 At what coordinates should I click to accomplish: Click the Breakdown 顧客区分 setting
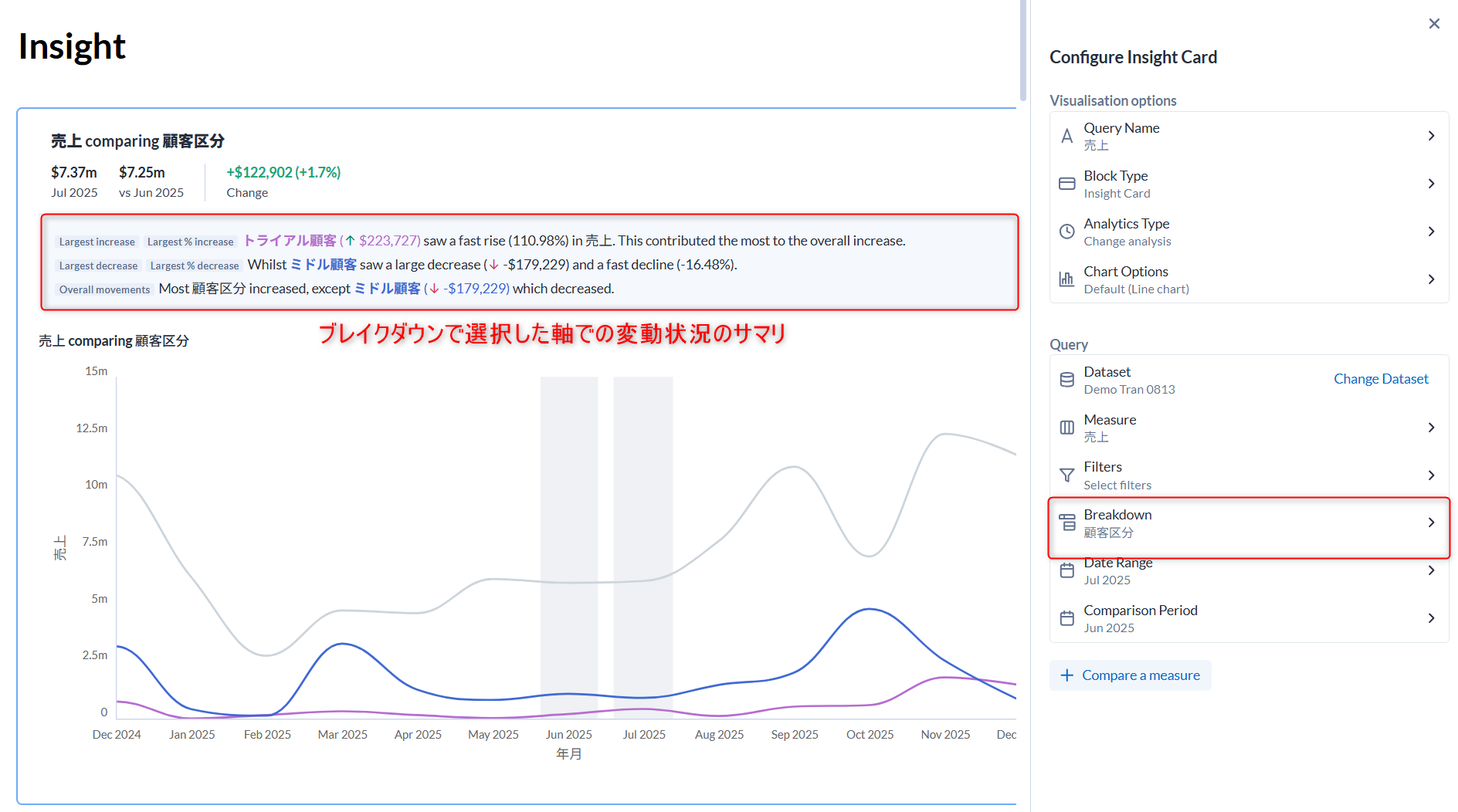coord(1249,523)
